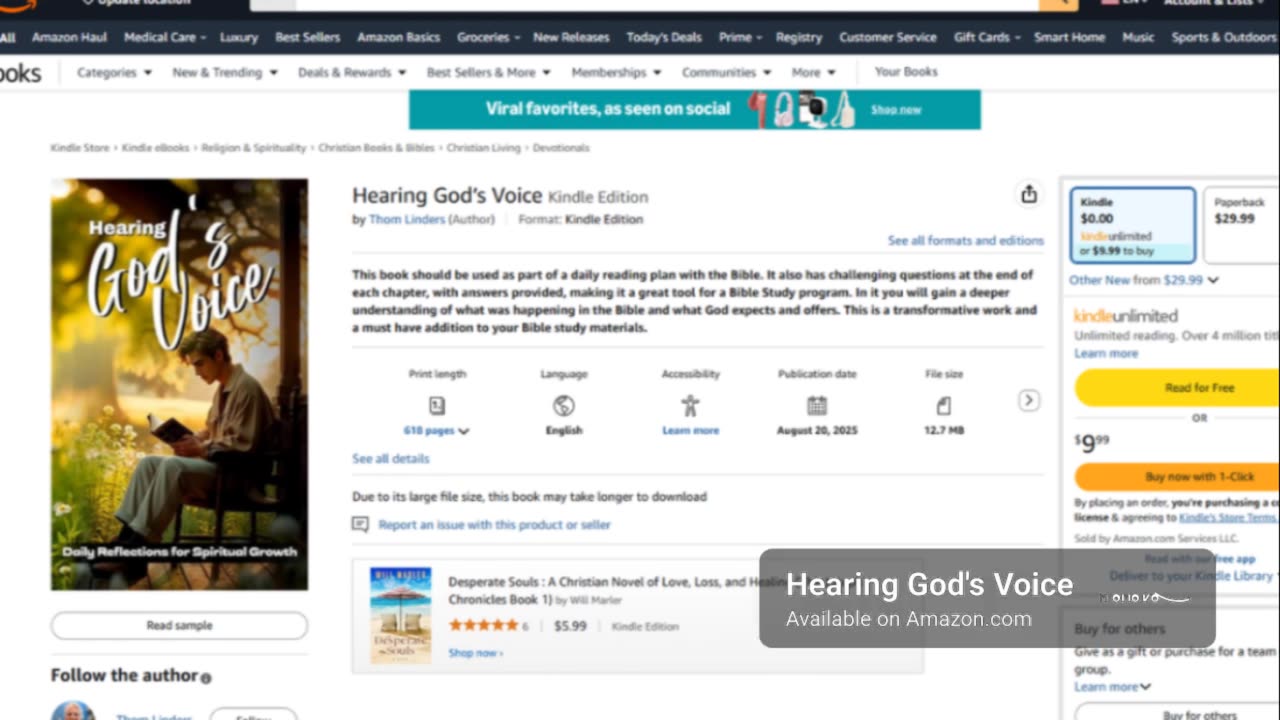Open the New & Trending dropdown
Screen dimensions: 1280x720
click(x=225, y=72)
